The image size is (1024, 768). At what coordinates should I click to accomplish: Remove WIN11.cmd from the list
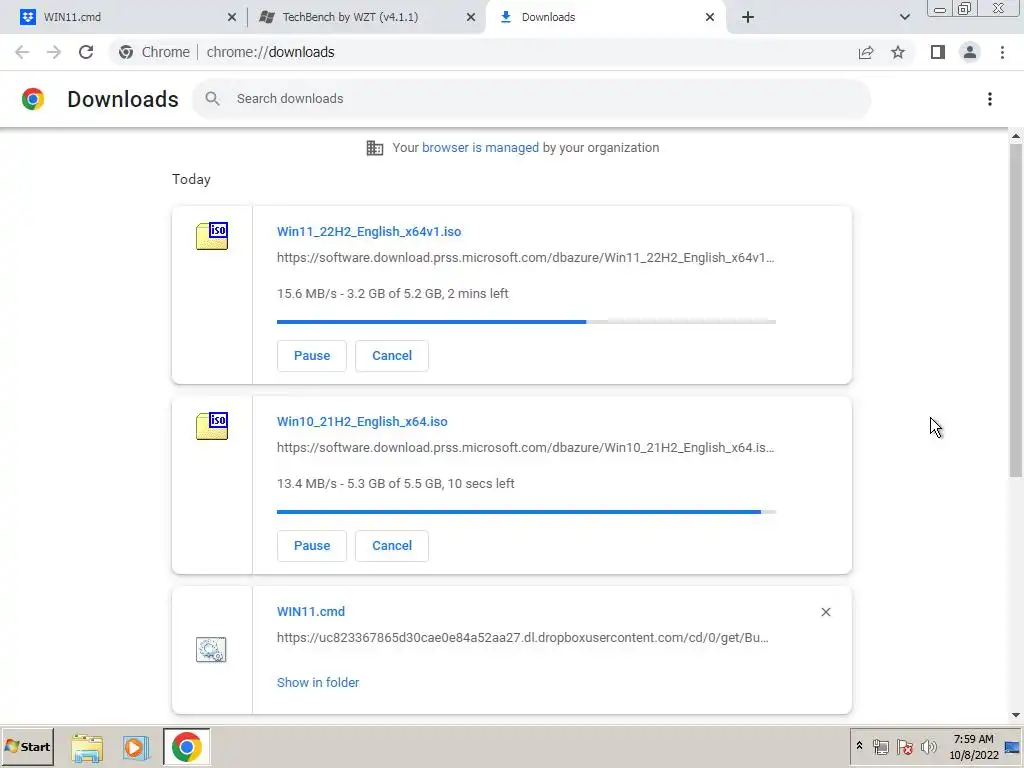tap(826, 612)
